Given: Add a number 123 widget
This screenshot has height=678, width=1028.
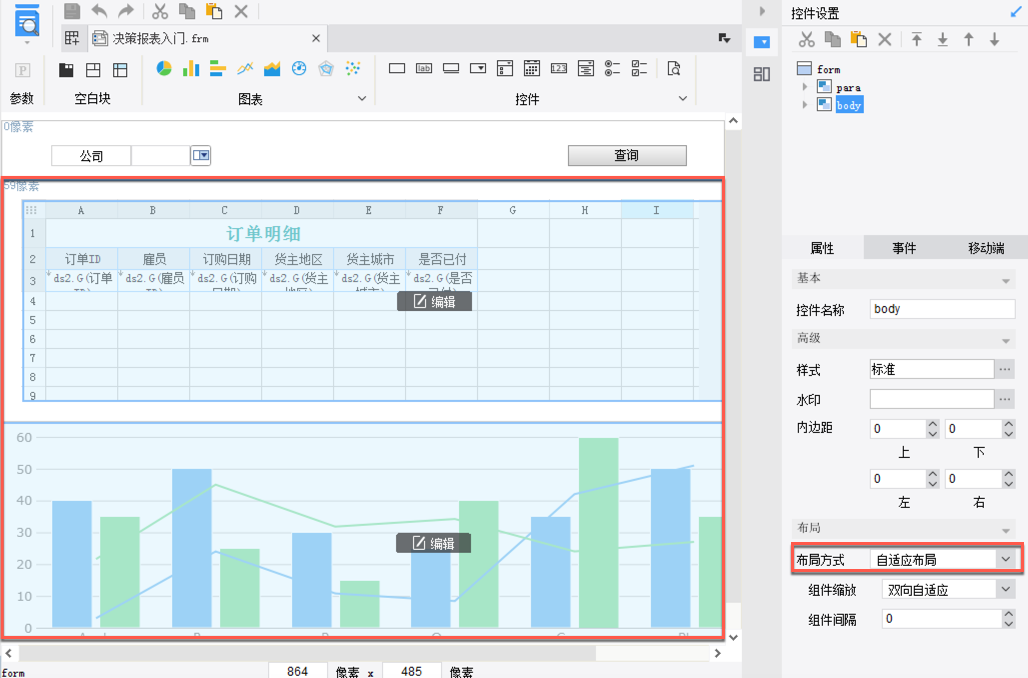Looking at the screenshot, I should (559, 68).
